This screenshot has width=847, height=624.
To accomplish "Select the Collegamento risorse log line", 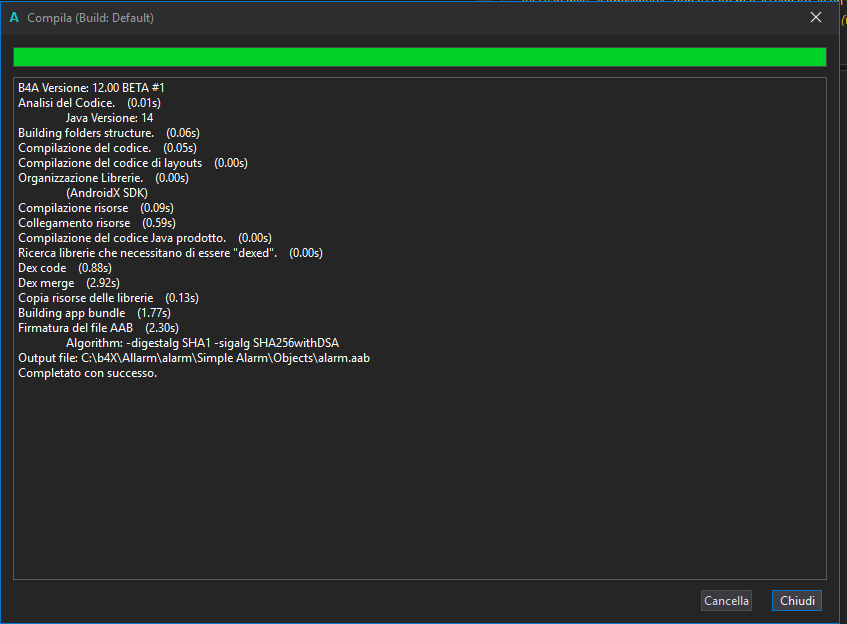I will pyautogui.click(x=96, y=223).
